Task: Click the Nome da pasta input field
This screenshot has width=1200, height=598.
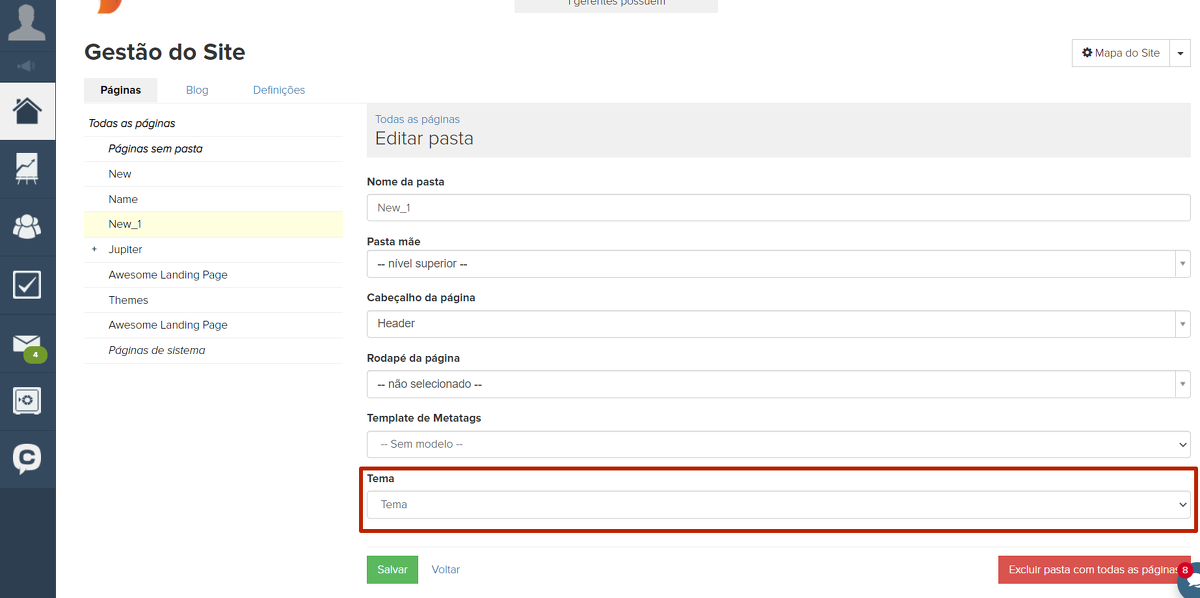Action: tap(778, 208)
